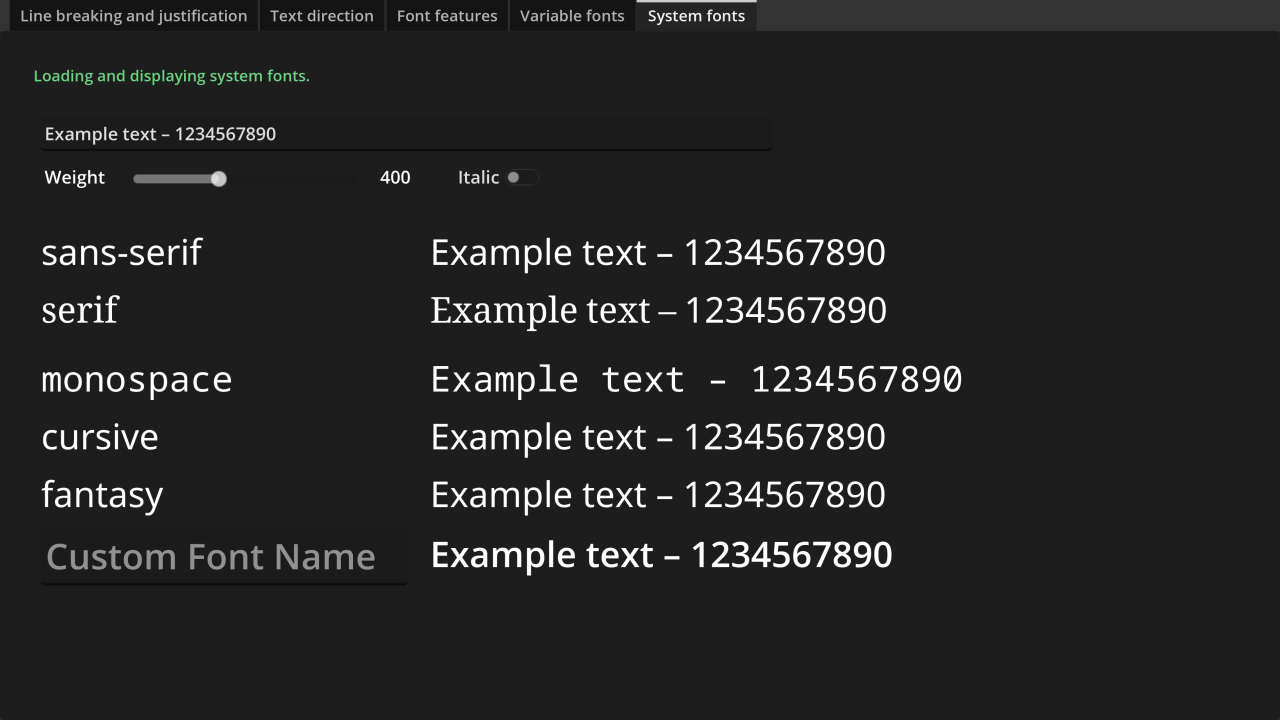Select the cursive family label

click(99, 436)
